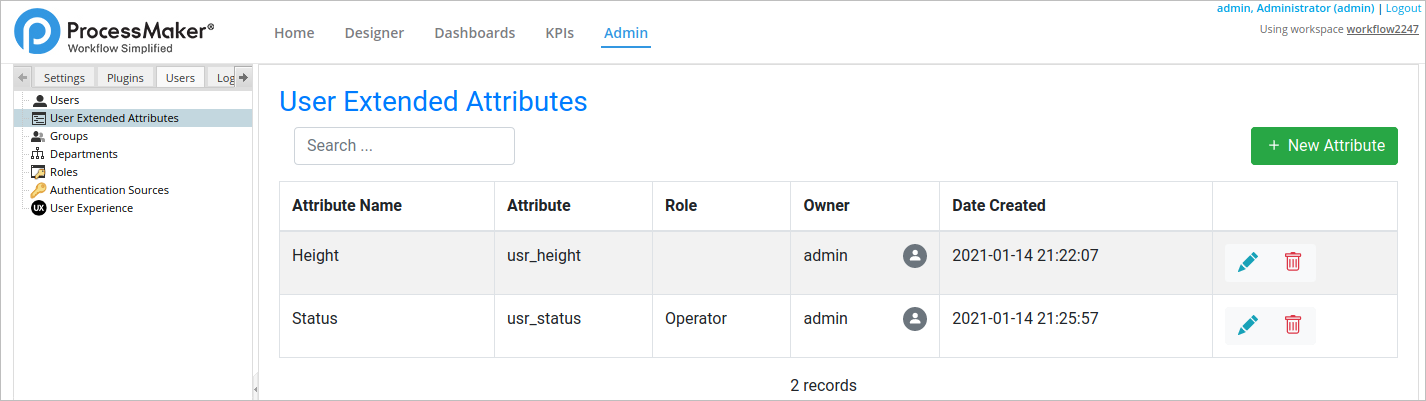The width and height of the screenshot is (1426, 401).
Task: Collapse the left sidebar panel handle
Action: pos(255,388)
